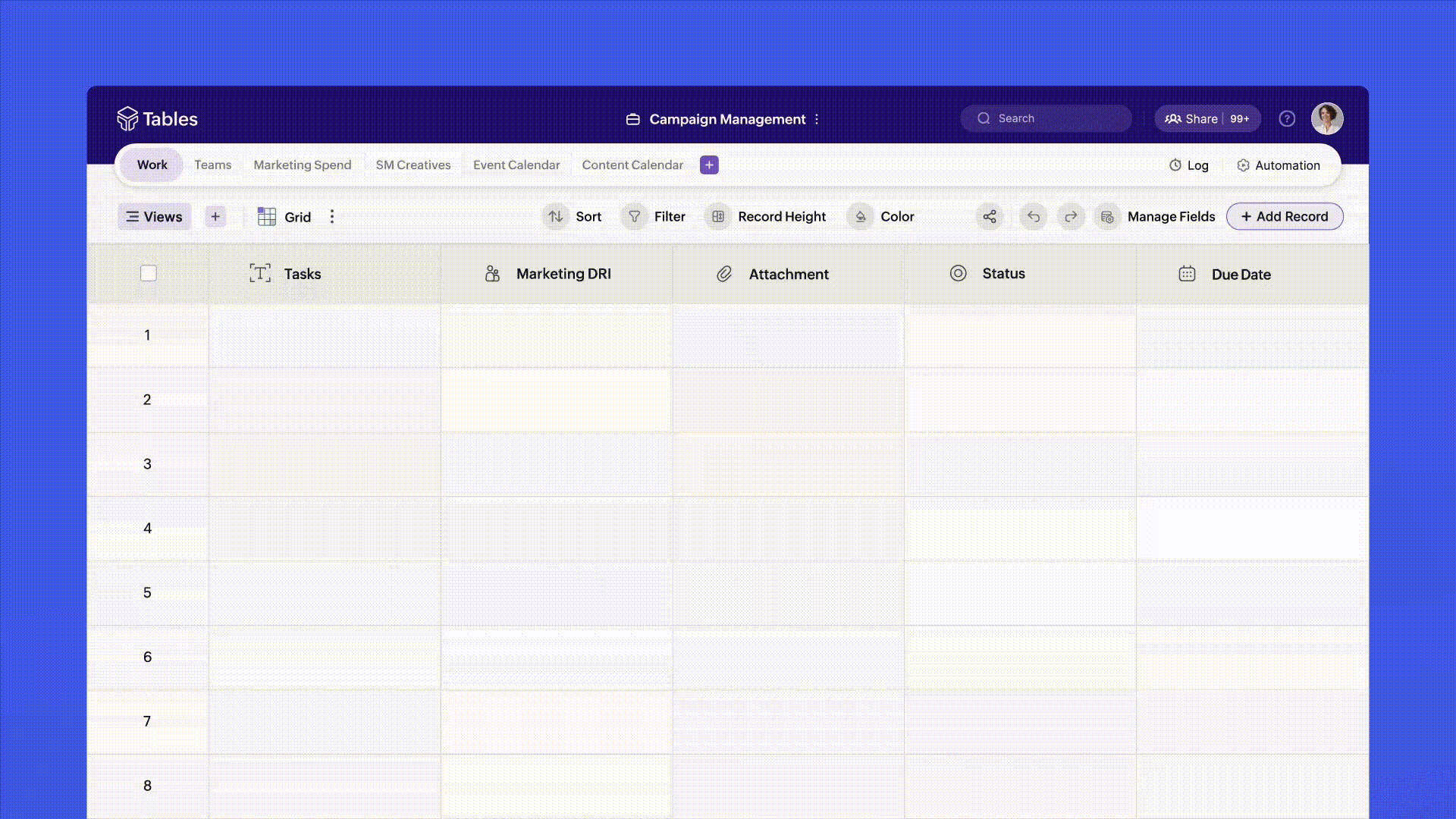
Task: Open Grid view three-dot options
Action: (331, 217)
